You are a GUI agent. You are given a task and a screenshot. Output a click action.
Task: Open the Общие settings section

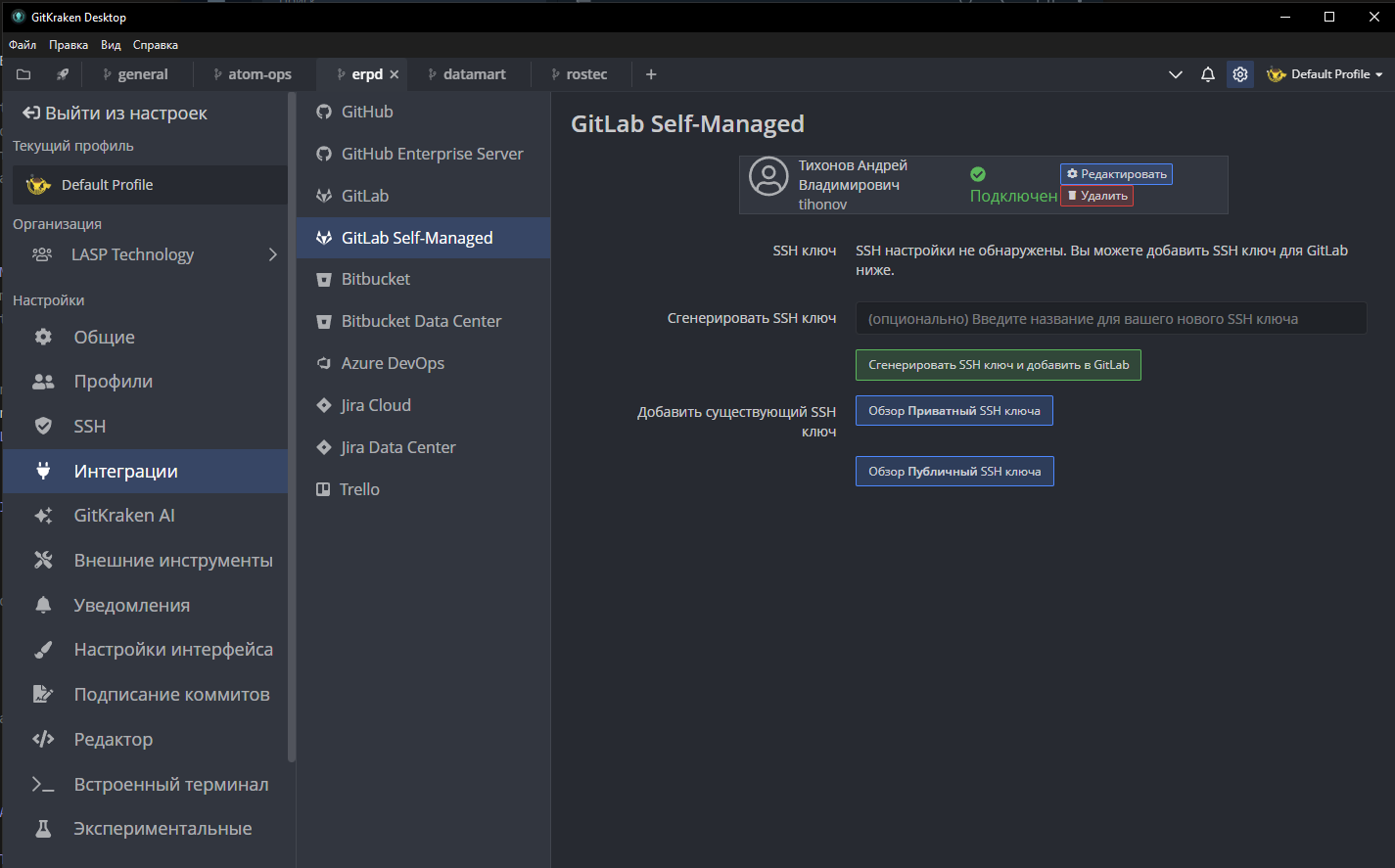145,337
